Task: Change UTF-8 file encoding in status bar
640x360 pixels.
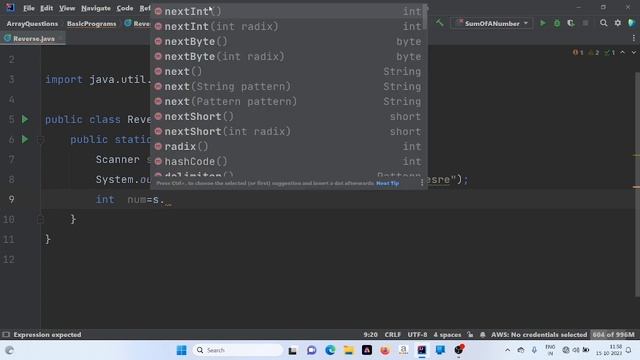Action: tap(417, 334)
